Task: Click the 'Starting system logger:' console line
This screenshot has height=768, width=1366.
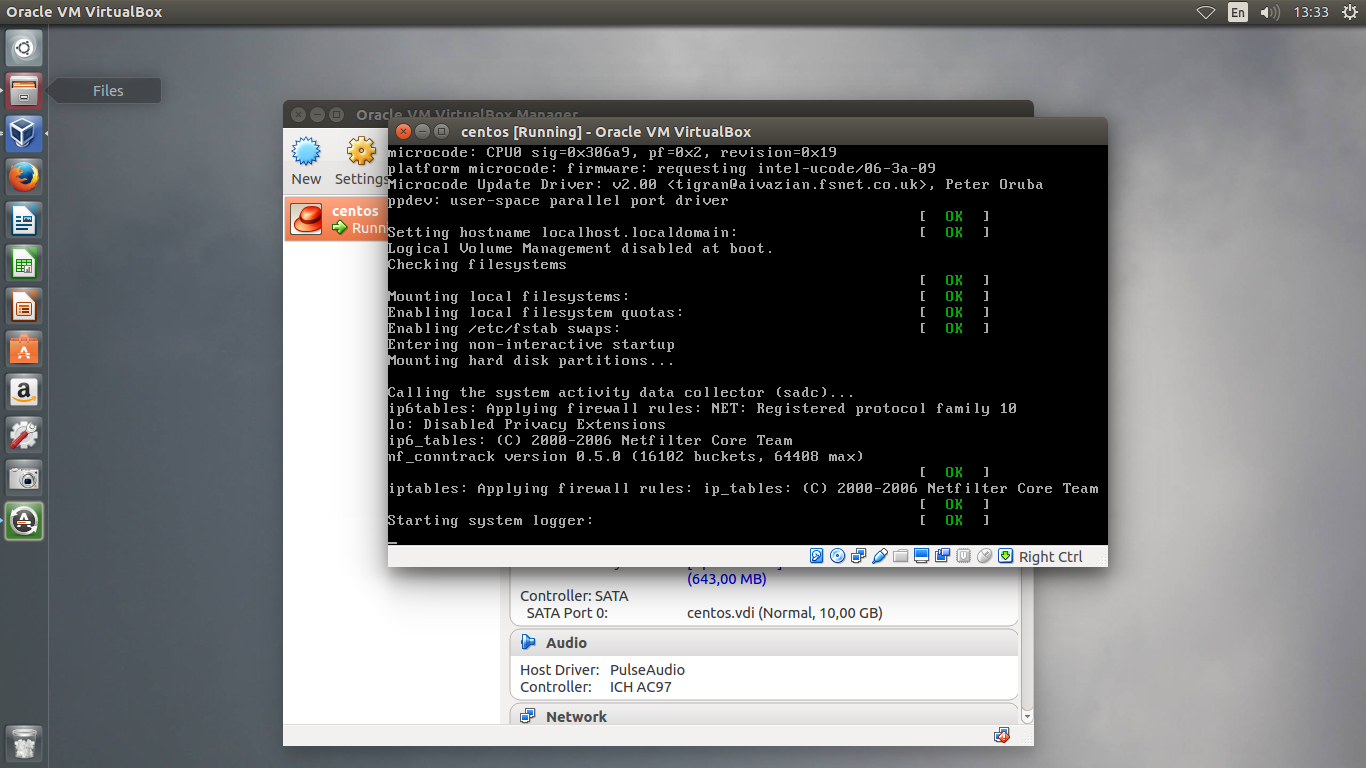Action: 490,521
